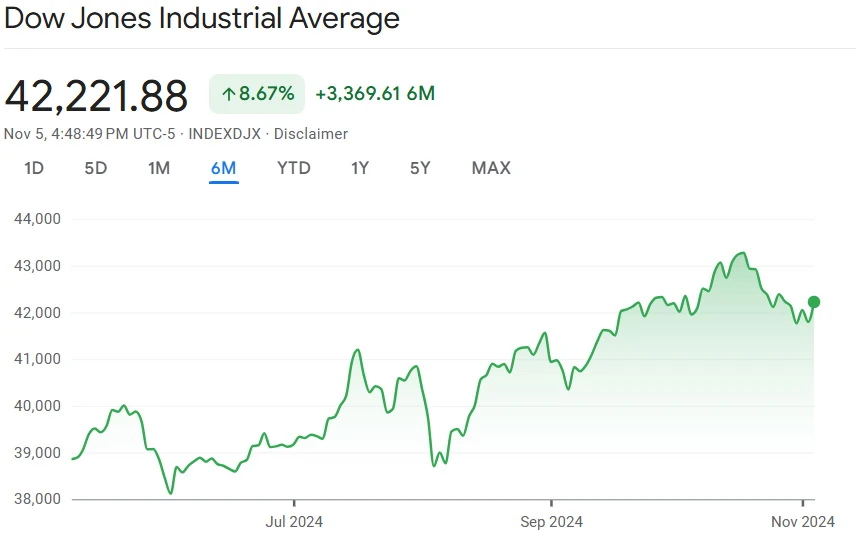
Task: Switch chart to YTD range
Action: tap(294, 168)
